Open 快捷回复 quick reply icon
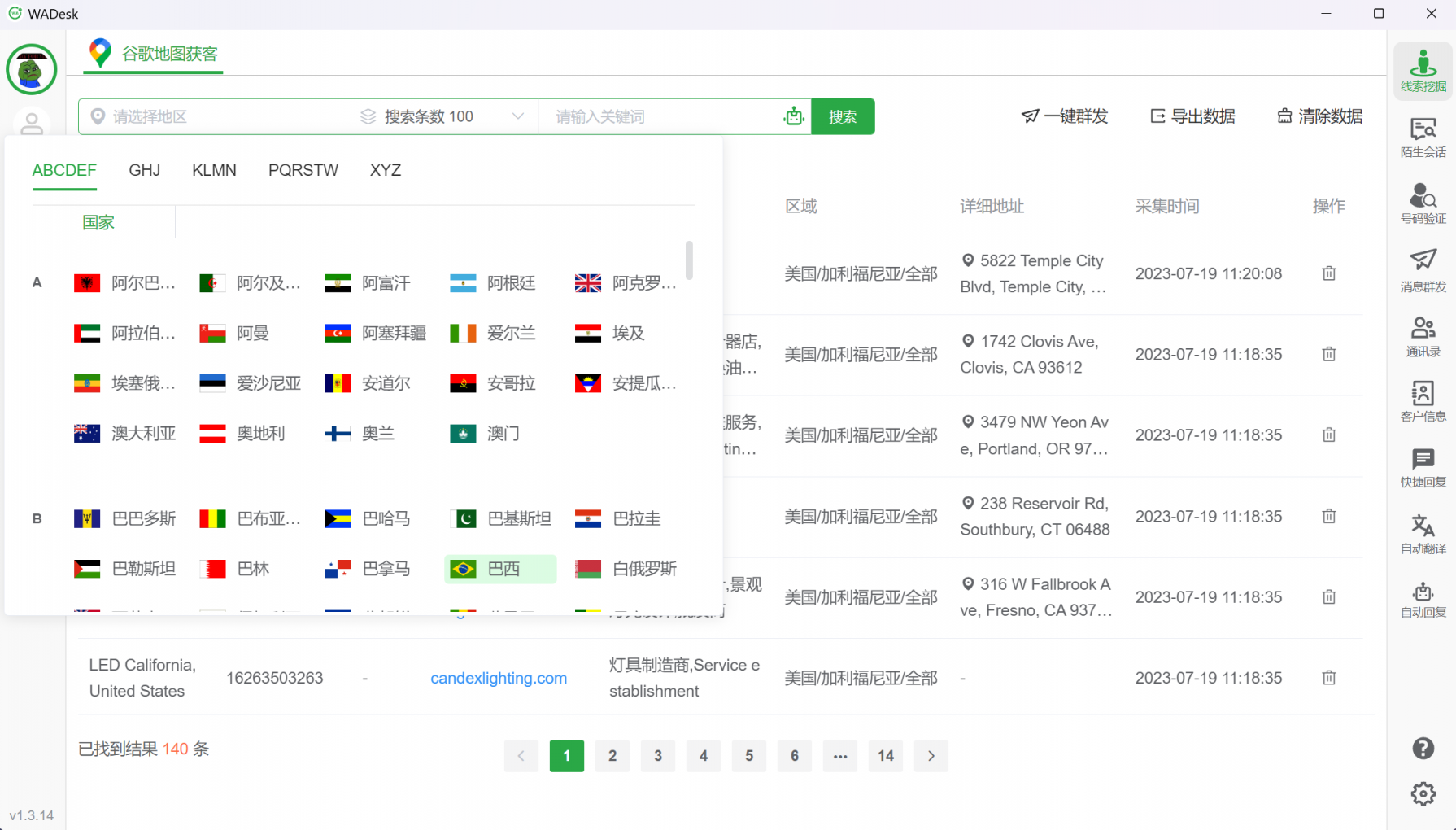Viewport: 1456px width, 830px height. (1422, 468)
